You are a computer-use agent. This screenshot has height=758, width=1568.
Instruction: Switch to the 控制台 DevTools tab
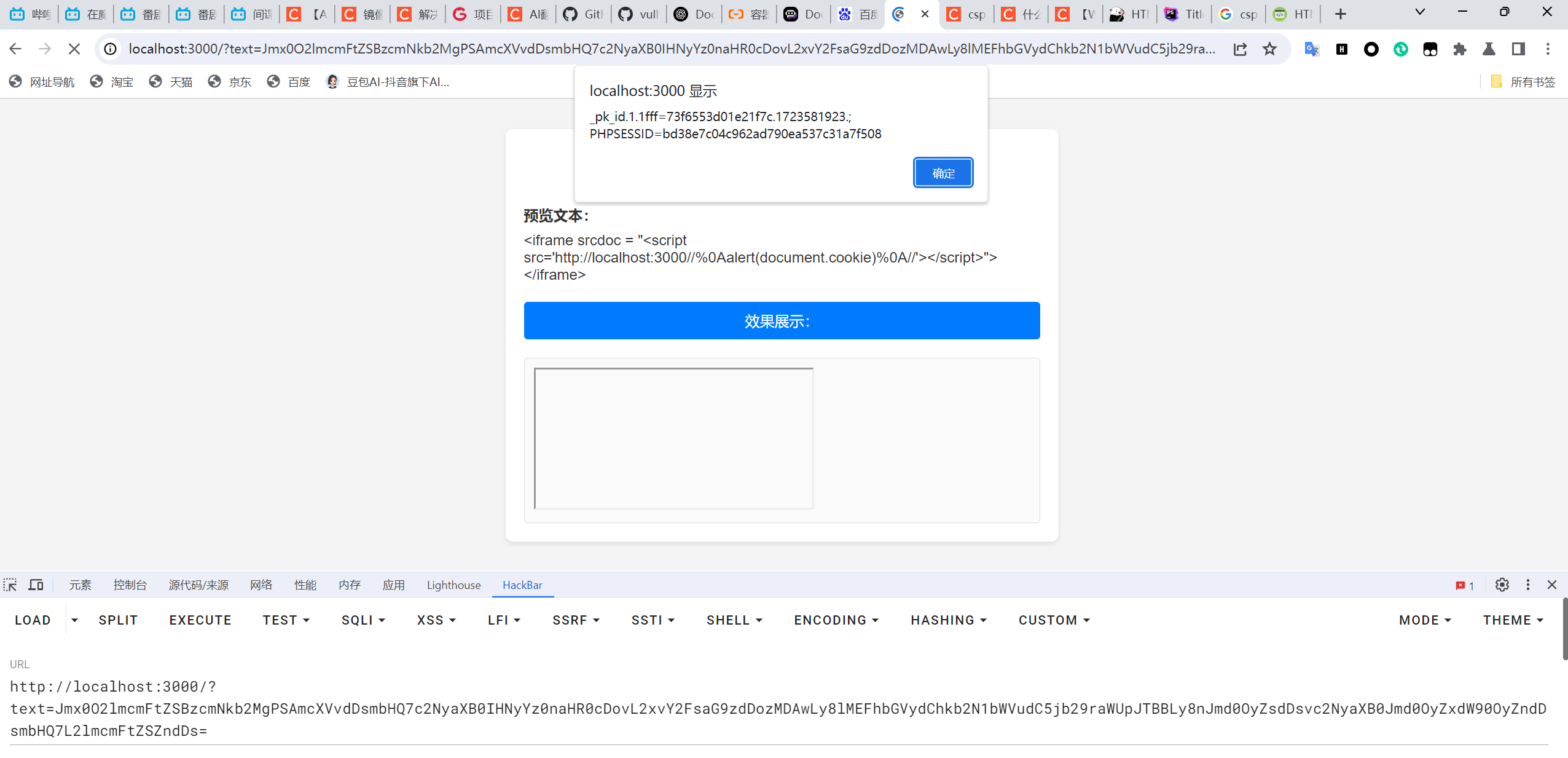130,585
